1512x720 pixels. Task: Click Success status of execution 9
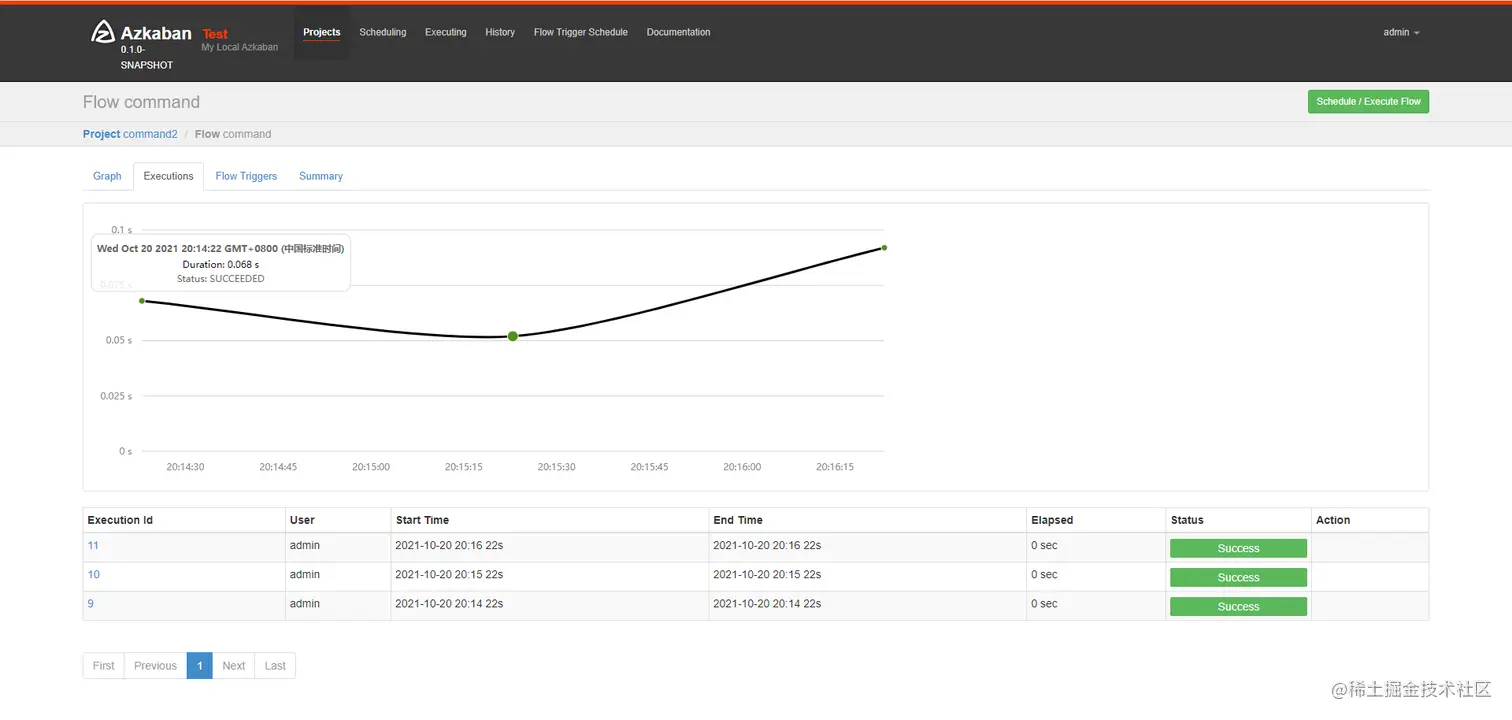pyautogui.click(x=1238, y=606)
